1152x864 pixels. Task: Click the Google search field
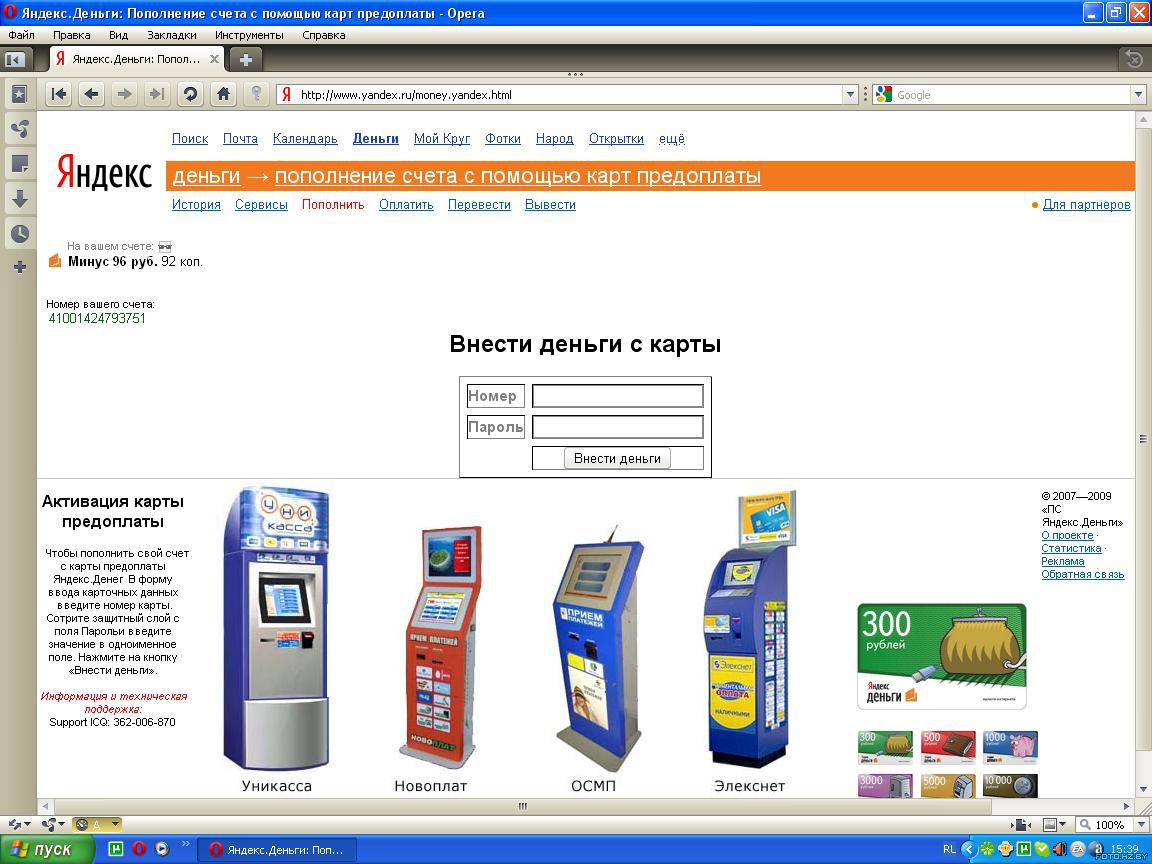coord(1002,94)
